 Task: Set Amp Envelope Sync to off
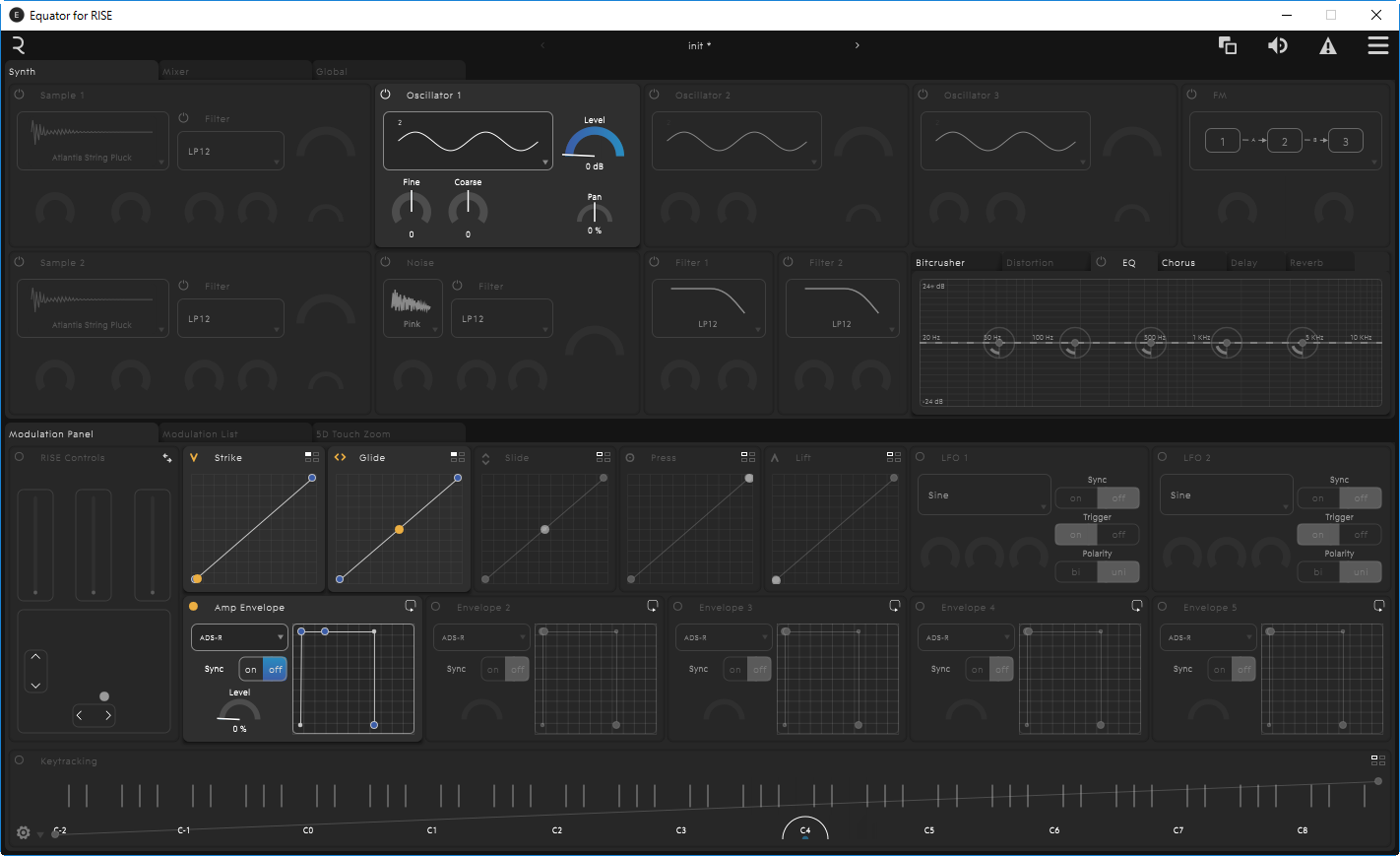tap(276, 669)
